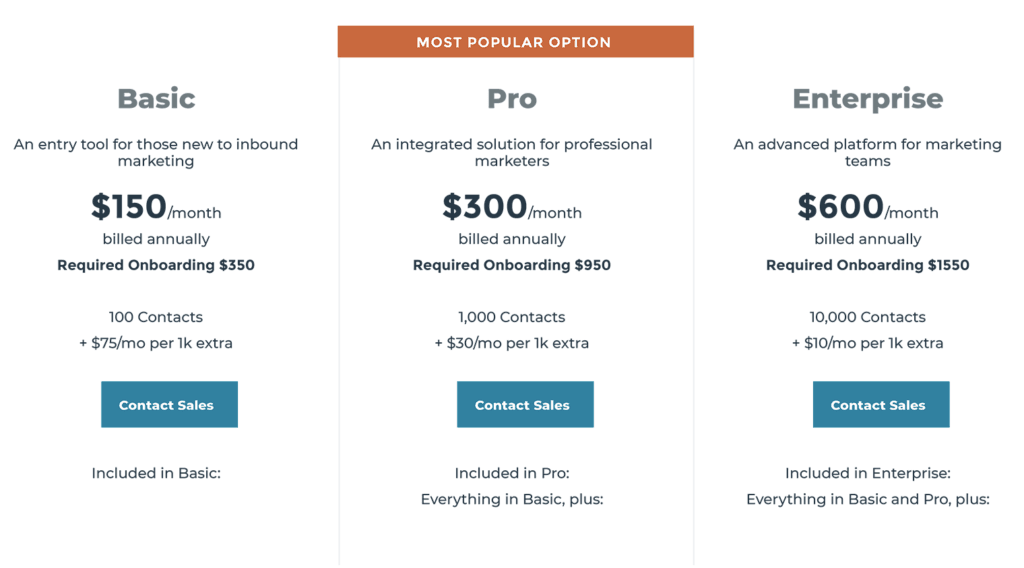
Task: Click the 100 Contacts line
Action: click(x=156, y=317)
